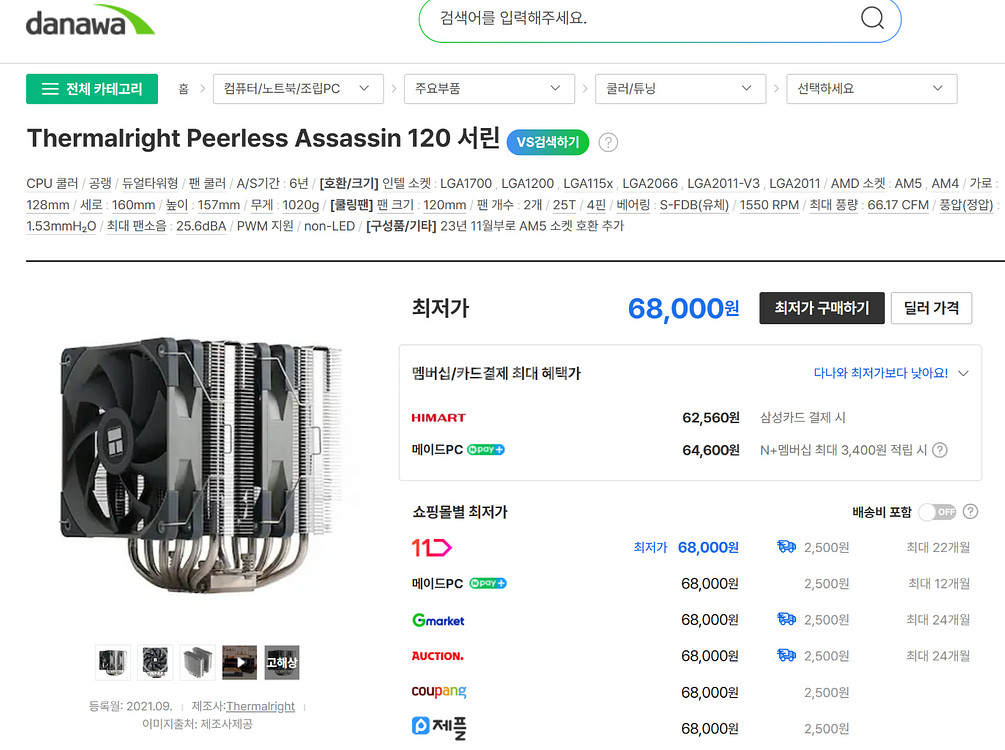1005x750 pixels.
Task: Select the coupang store logo
Action: 438,691
